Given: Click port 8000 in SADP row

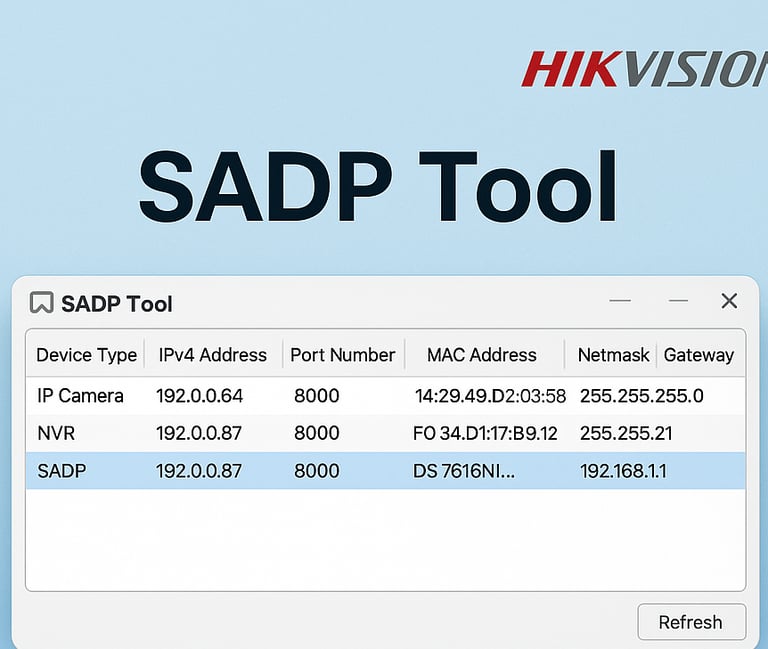Looking at the screenshot, I should pos(316,471).
